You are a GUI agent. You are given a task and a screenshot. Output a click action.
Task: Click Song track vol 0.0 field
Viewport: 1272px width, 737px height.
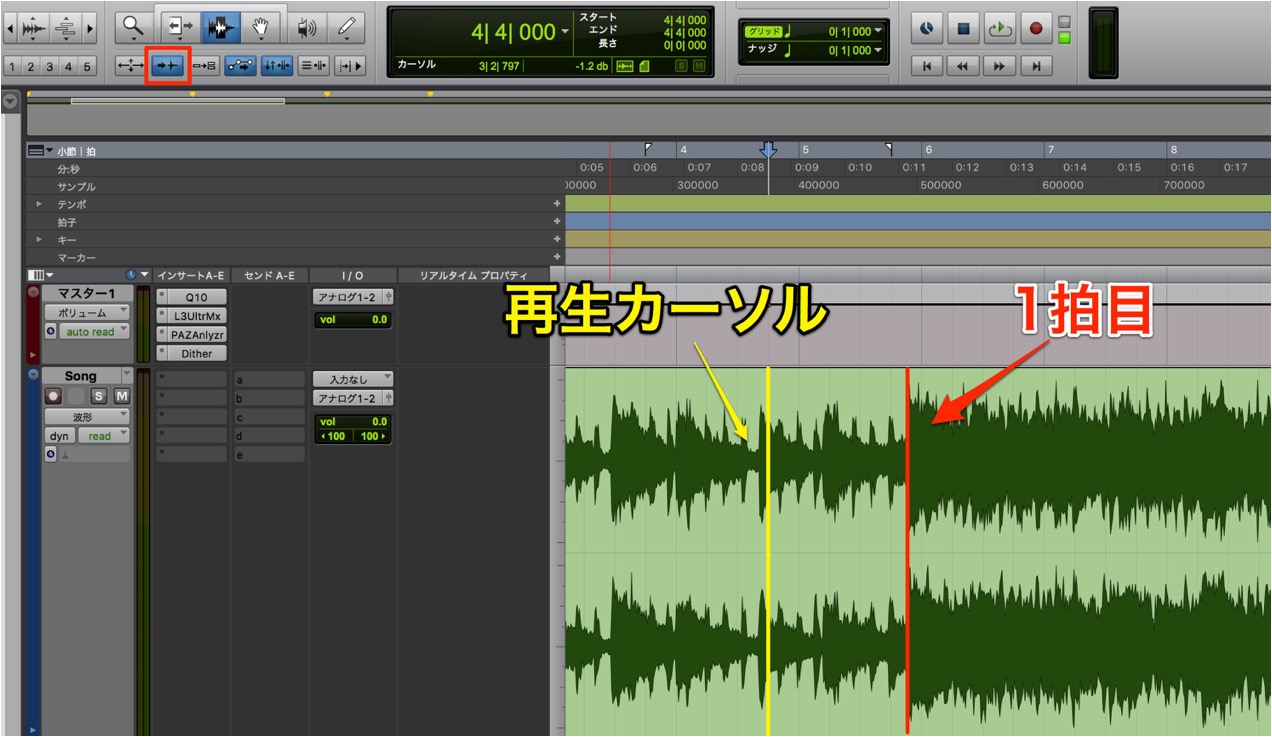click(x=353, y=422)
